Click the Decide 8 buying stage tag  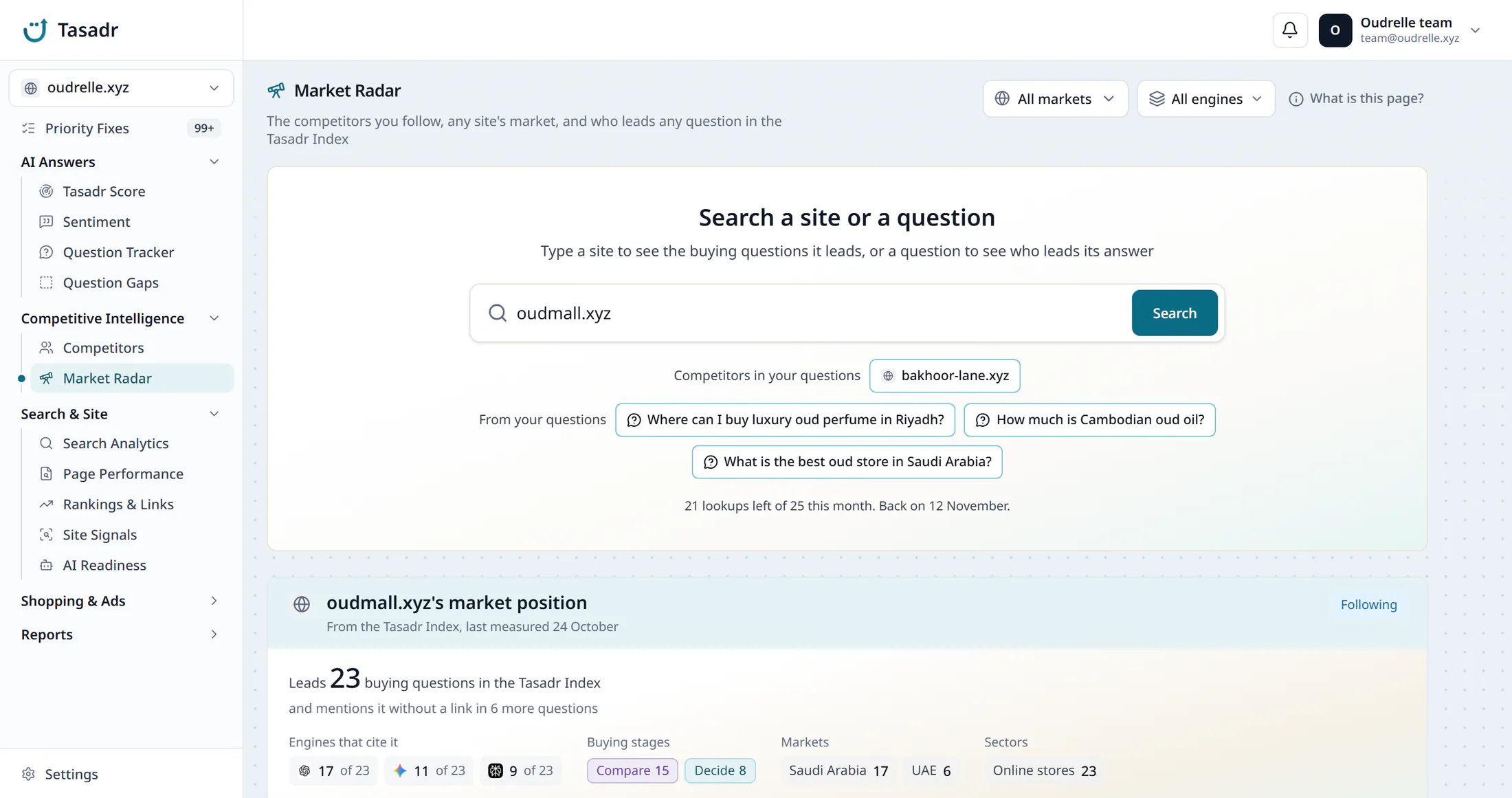point(720,771)
